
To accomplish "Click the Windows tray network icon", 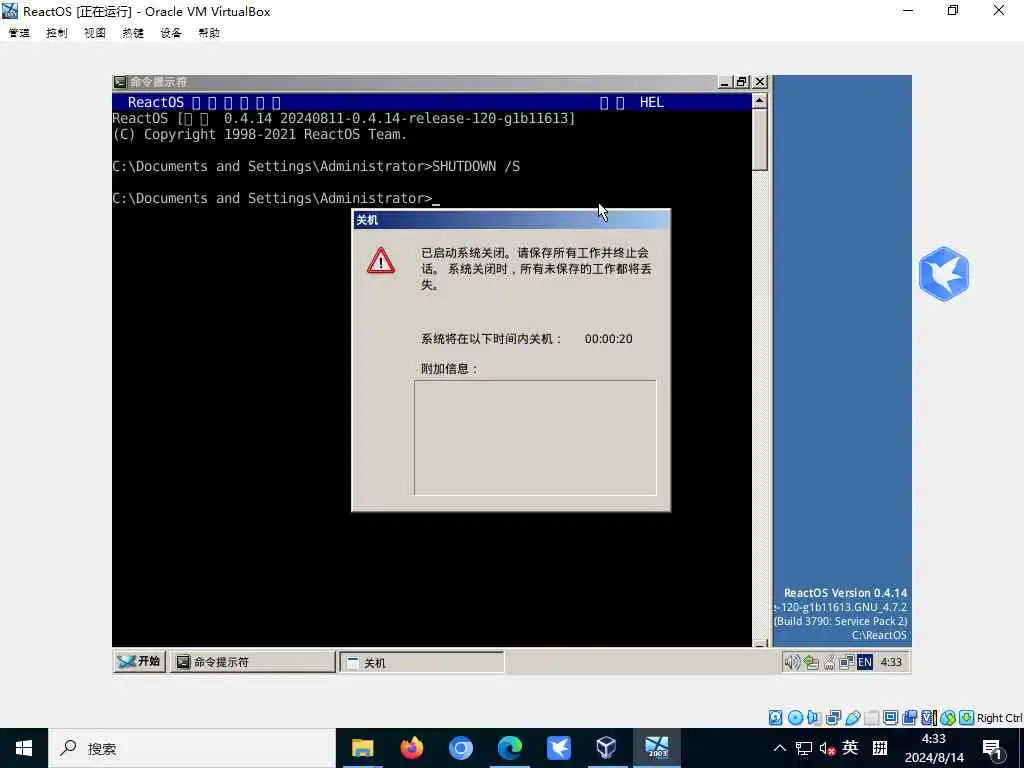I will pyautogui.click(x=804, y=748).
